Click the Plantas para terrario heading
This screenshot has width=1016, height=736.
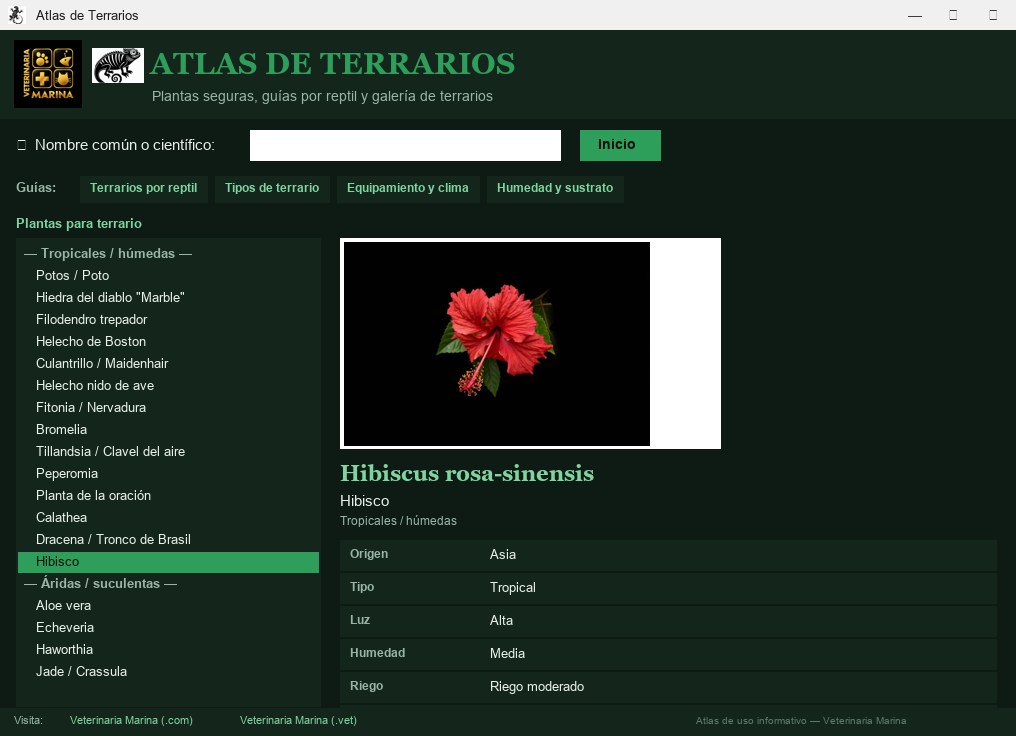pos(79,224)
